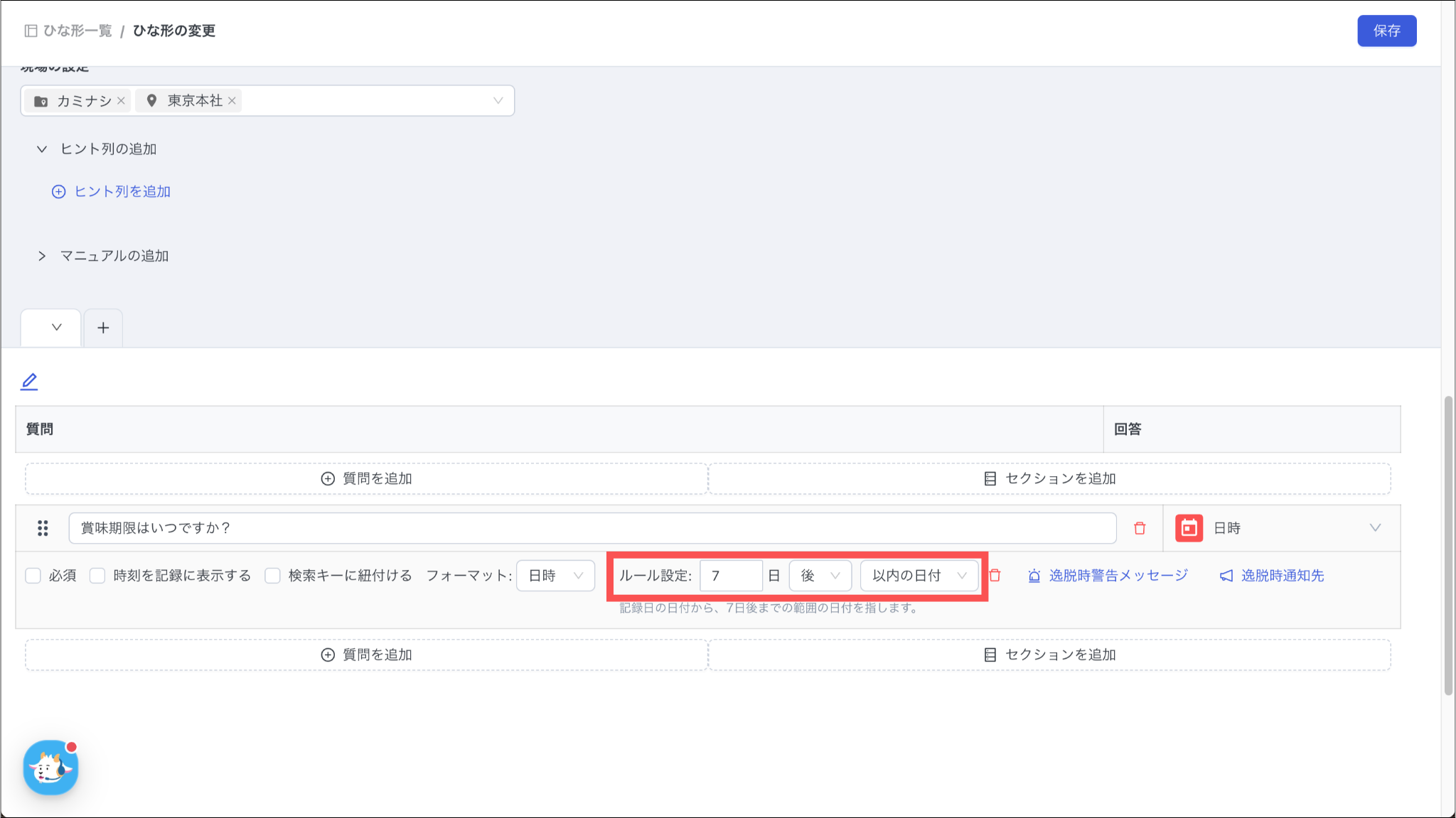Toggle 時刻を記録に表示する checkbox

coord(97,576)
